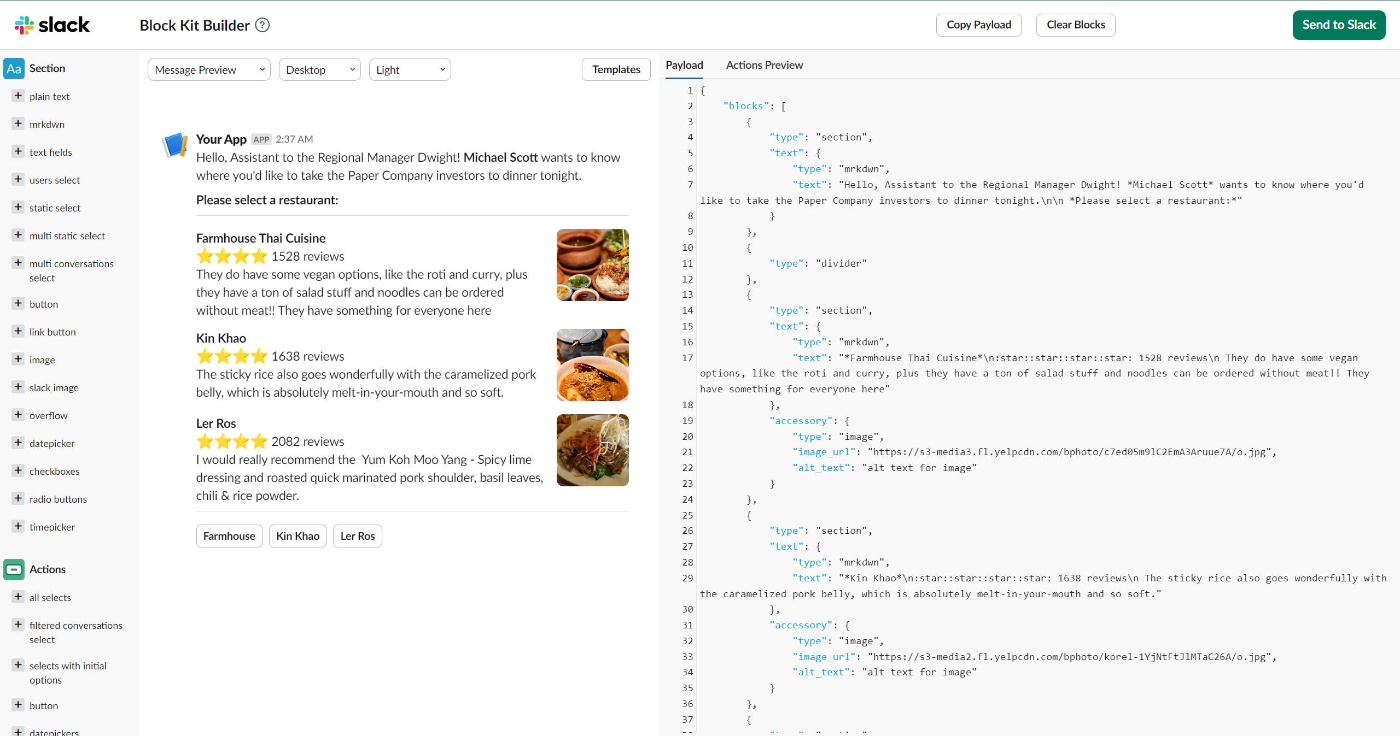Viewport: 1400px width, 736px height.
Task: Click the Farmhouse Thai Cuisine food thumbnail
Action: pos(593,265)
